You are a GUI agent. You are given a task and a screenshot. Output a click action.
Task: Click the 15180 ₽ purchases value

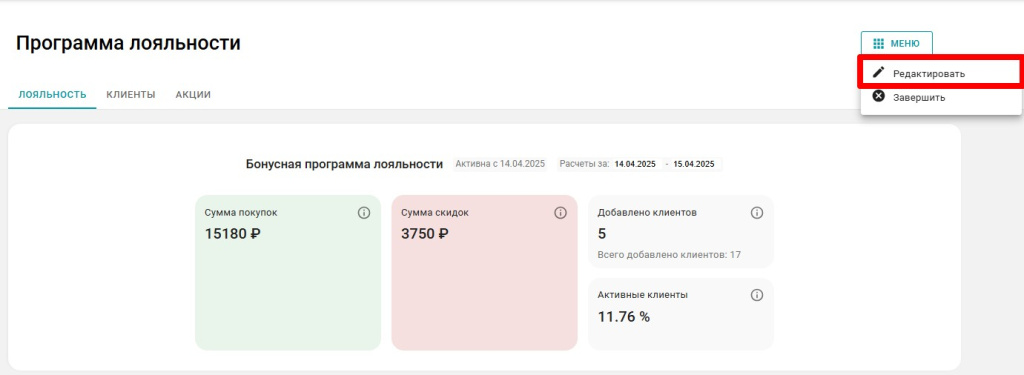(x=232, y=233)
